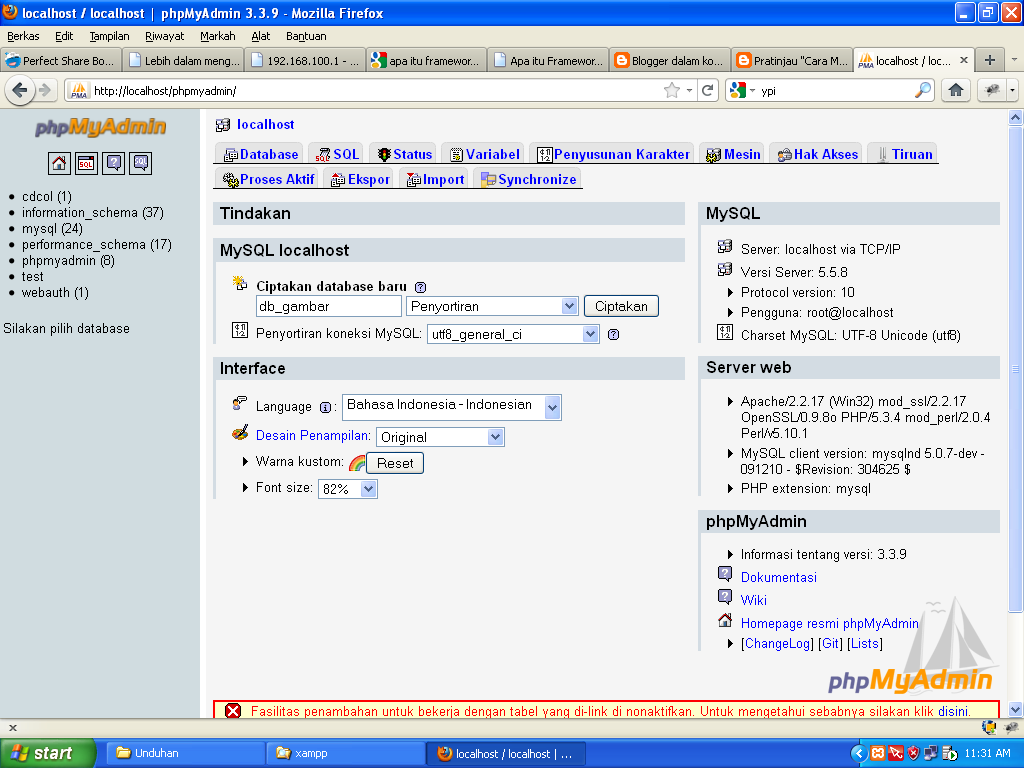Open the Font size 82% dropdown
This screenshot has width=1024, height=768.
click(347, 489)
